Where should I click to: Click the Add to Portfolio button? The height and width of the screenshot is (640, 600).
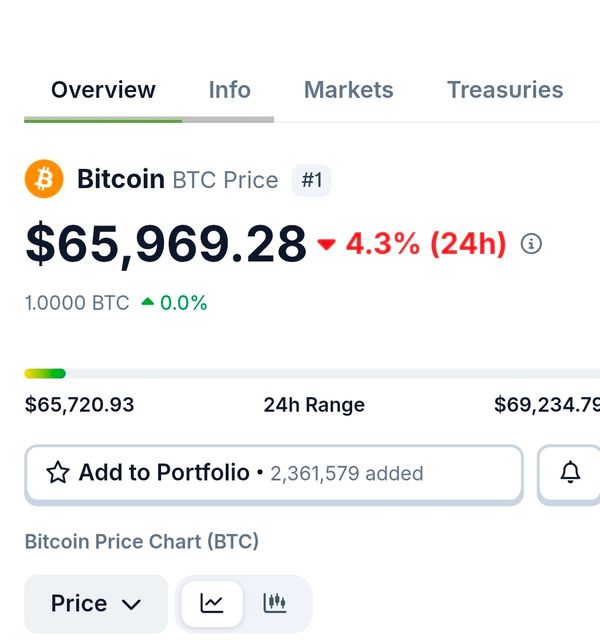tap(273, 473)
